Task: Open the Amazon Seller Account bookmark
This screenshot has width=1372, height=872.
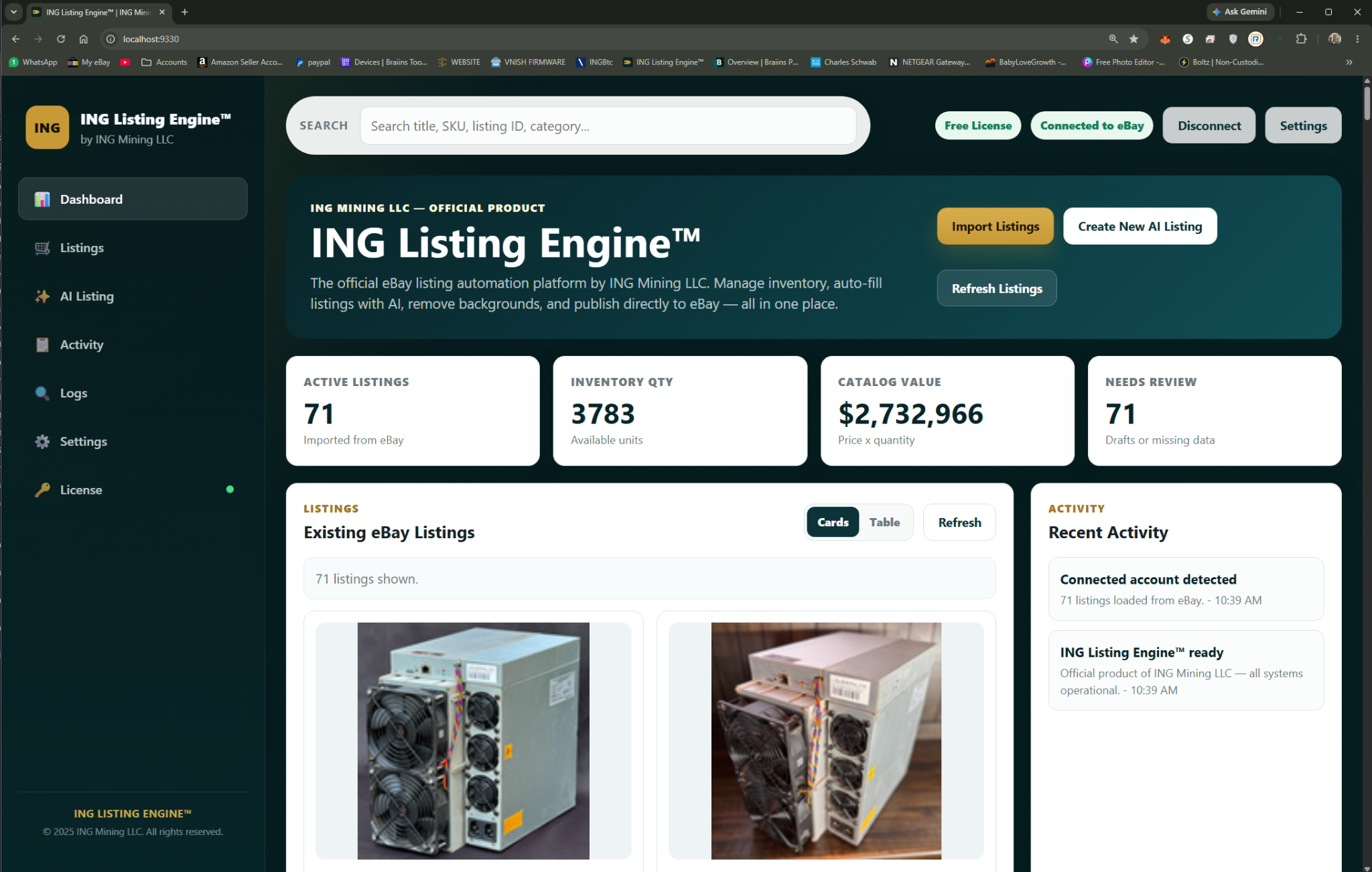Action: (x=241, y=62)
